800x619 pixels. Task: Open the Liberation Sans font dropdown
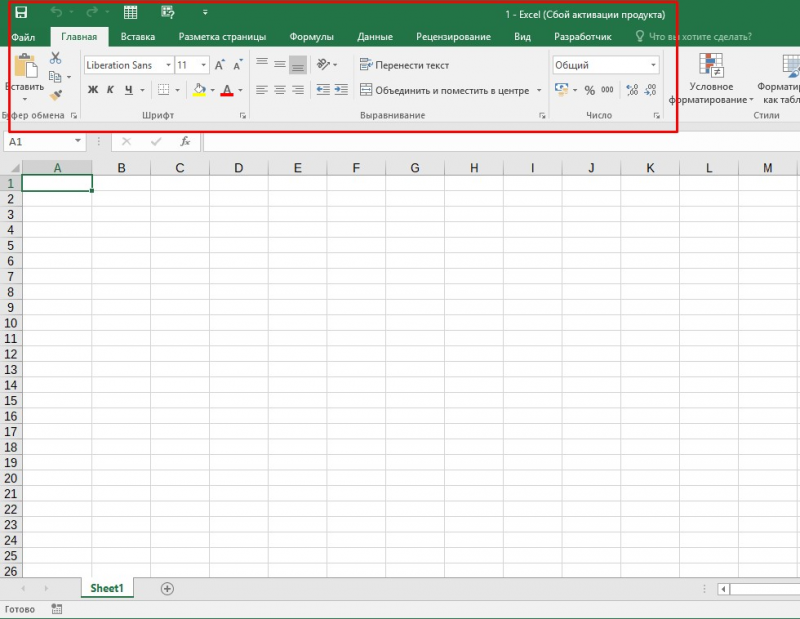[168, 65]
